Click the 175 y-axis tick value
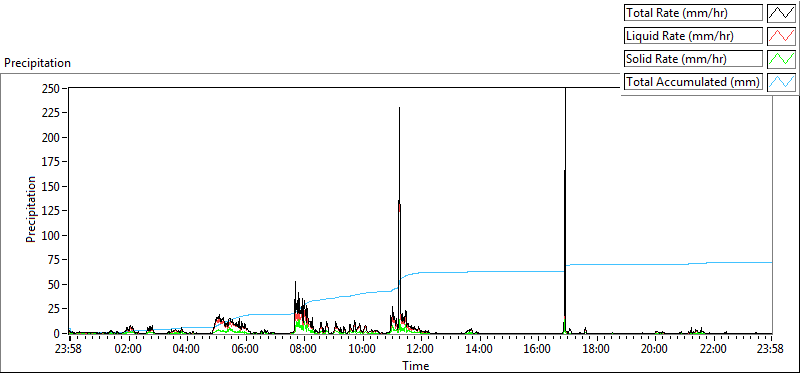 tap(51, 162)
